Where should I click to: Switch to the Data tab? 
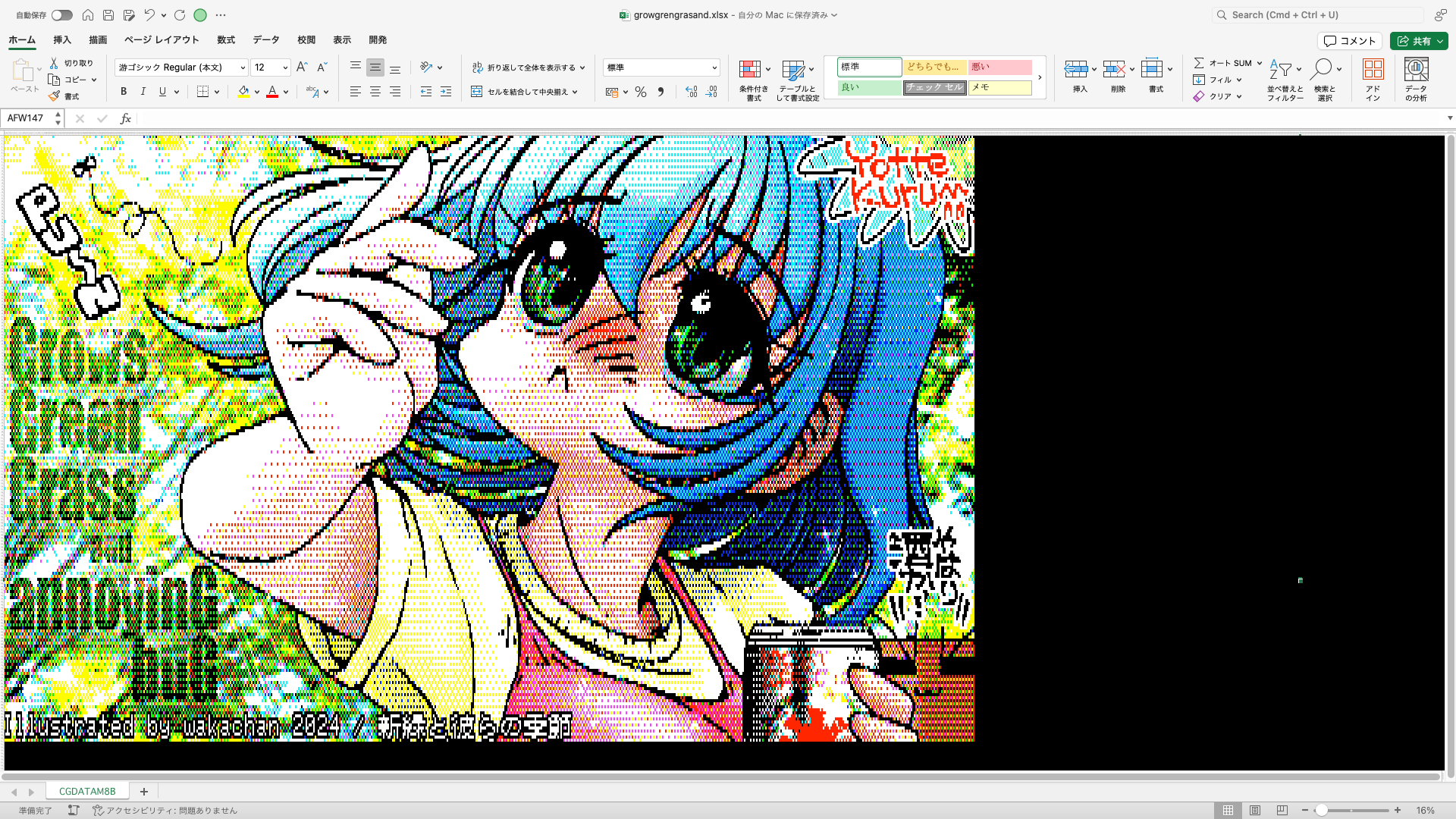pos(266,40)
